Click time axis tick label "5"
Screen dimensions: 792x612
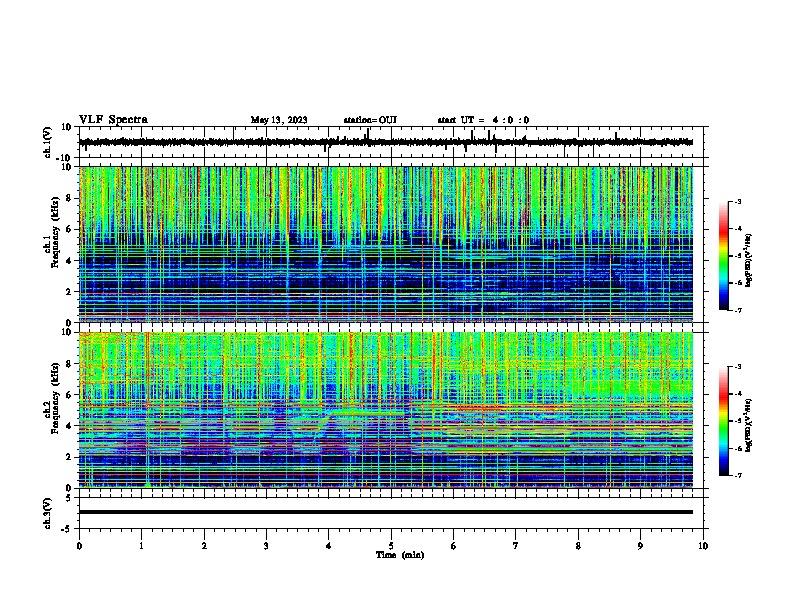(x=391, y=546)
